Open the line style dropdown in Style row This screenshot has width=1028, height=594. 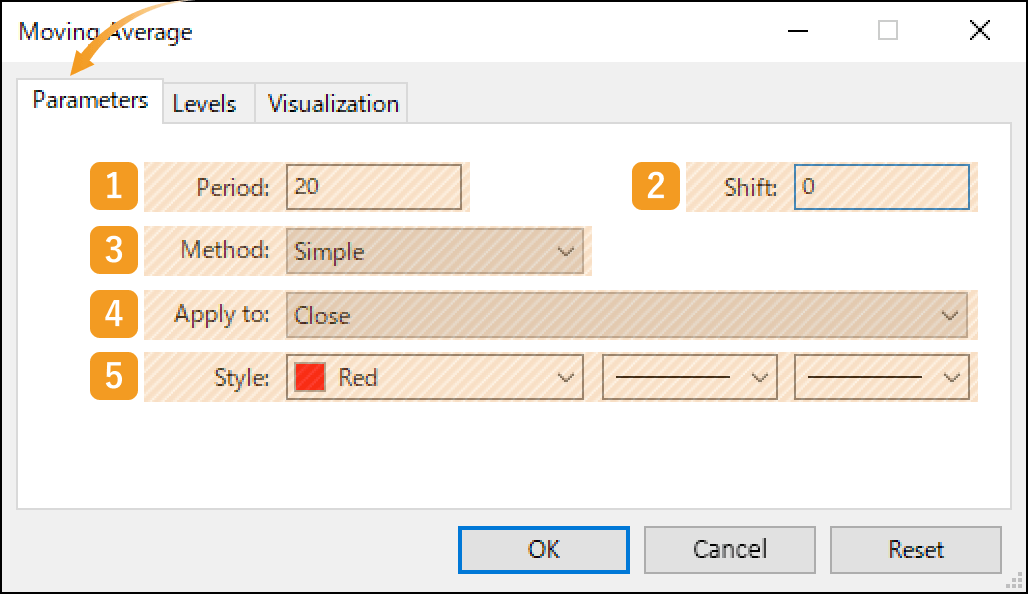pos(690,377)
